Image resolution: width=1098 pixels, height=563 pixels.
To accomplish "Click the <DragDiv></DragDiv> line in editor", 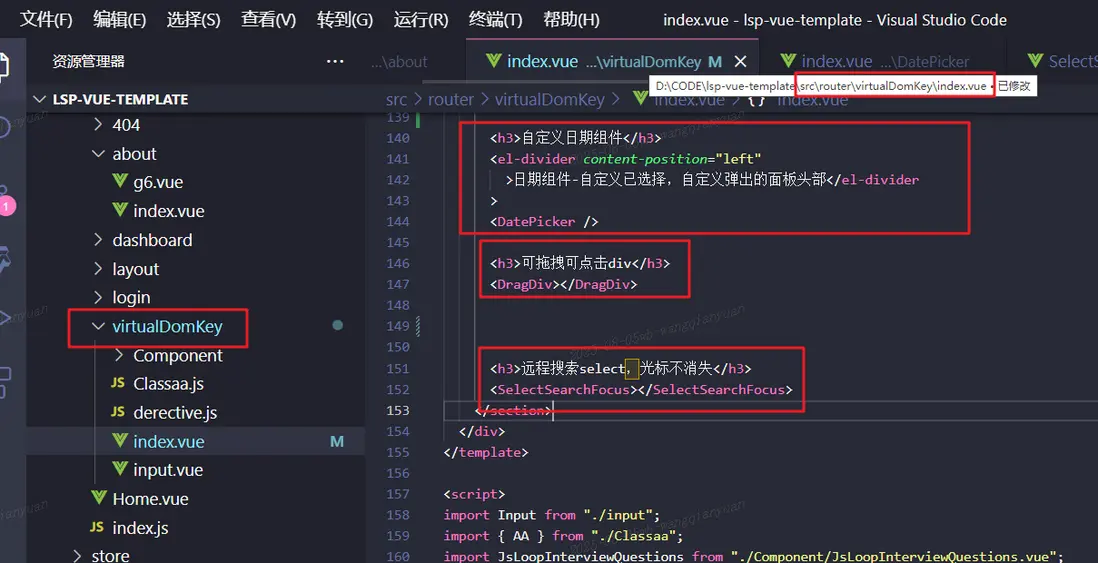I will pos(564,284).
